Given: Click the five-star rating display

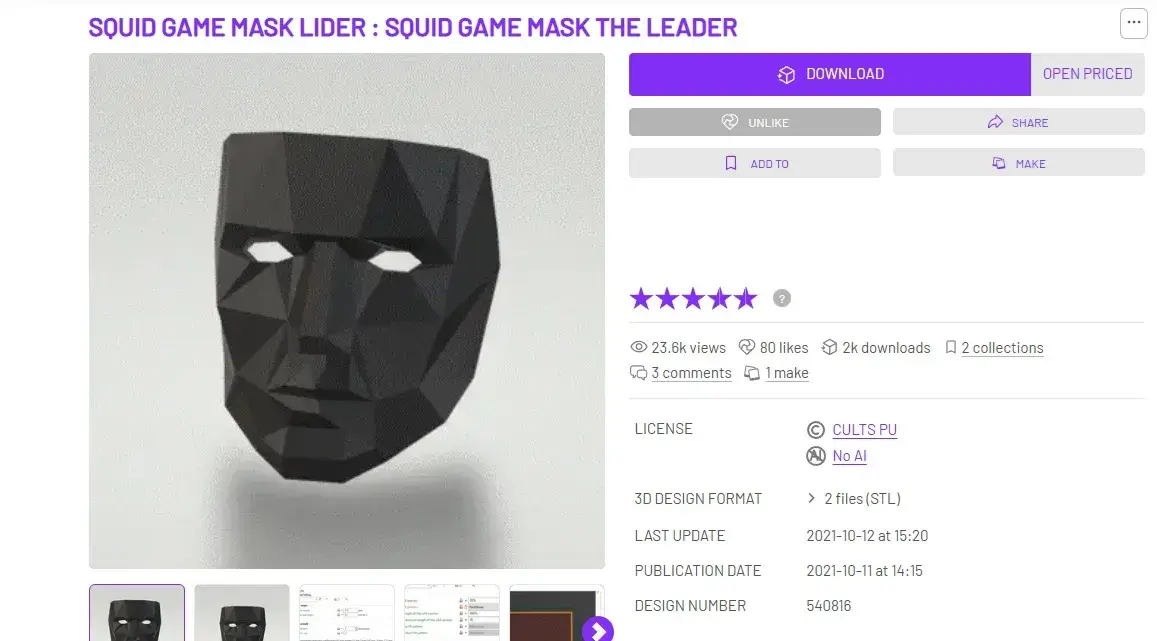Looking at the screenshot, I should (694, 298).
